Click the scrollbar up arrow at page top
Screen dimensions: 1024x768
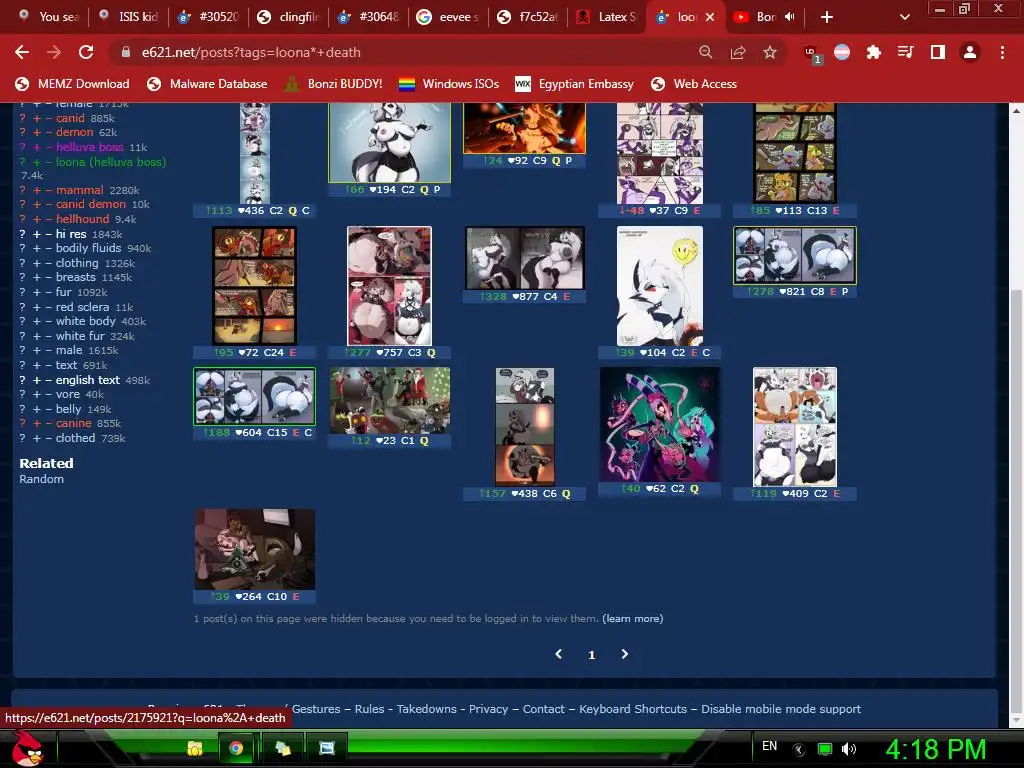point(1016,111)
